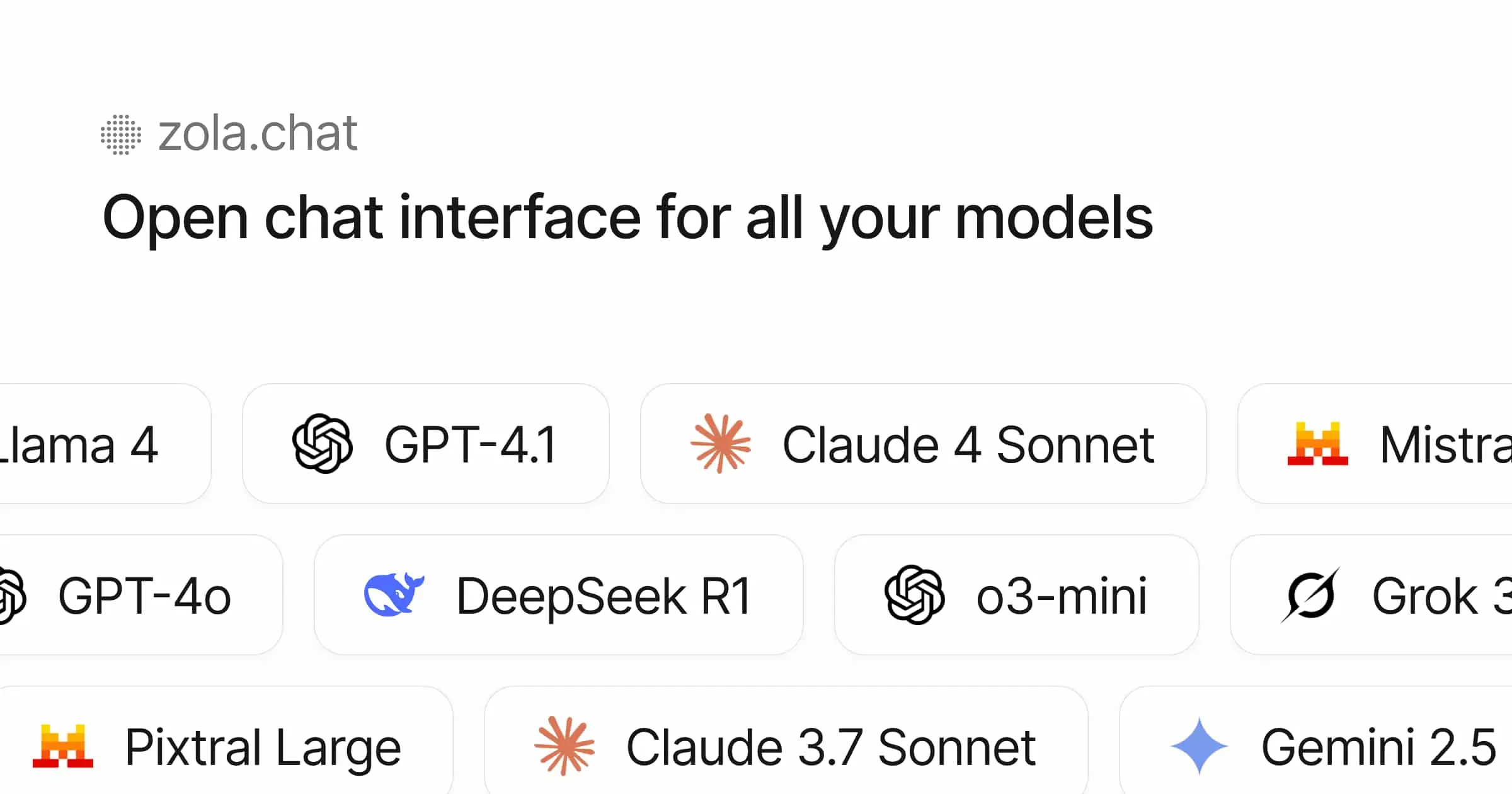
Task: Click the zola.chat dotted logo icon
Action: click(121, 134)
